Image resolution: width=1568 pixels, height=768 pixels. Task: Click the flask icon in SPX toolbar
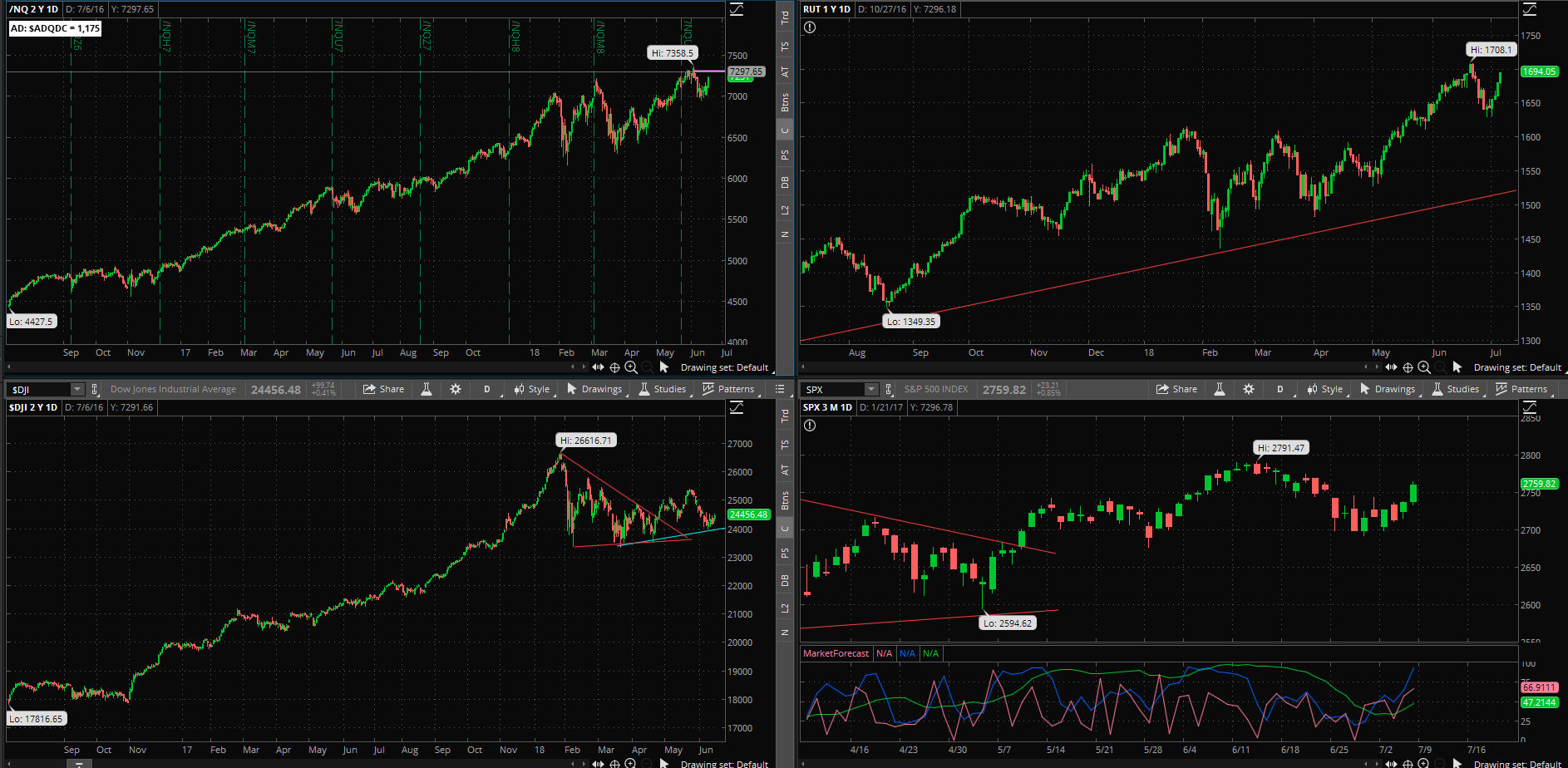pos(1220,389)
